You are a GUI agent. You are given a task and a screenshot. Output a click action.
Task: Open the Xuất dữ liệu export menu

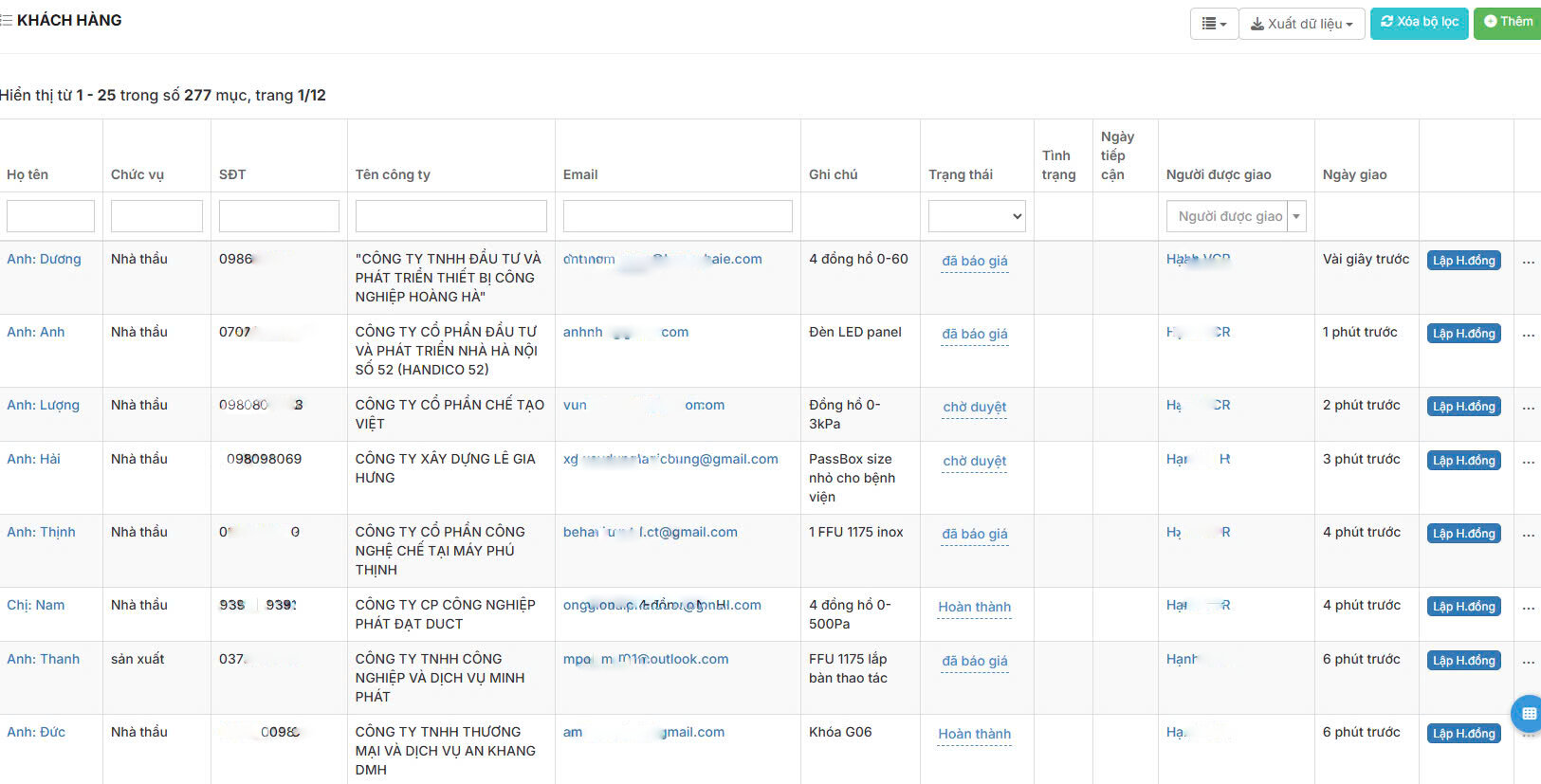1302,24
